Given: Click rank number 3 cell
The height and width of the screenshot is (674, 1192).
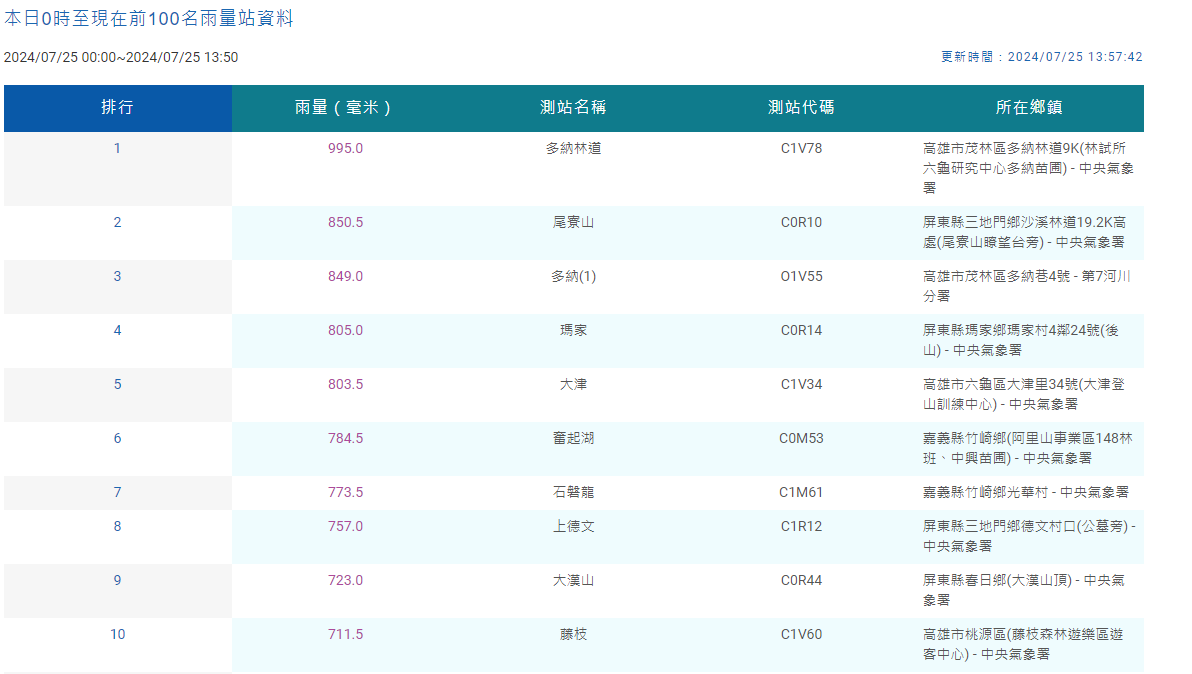Looking at the screenshot, I should pos(118,287).
